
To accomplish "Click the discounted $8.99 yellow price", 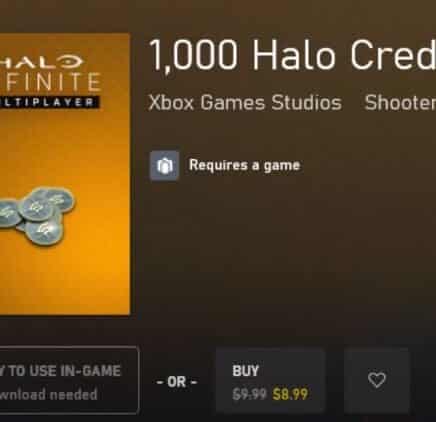I will coord(290,394).
